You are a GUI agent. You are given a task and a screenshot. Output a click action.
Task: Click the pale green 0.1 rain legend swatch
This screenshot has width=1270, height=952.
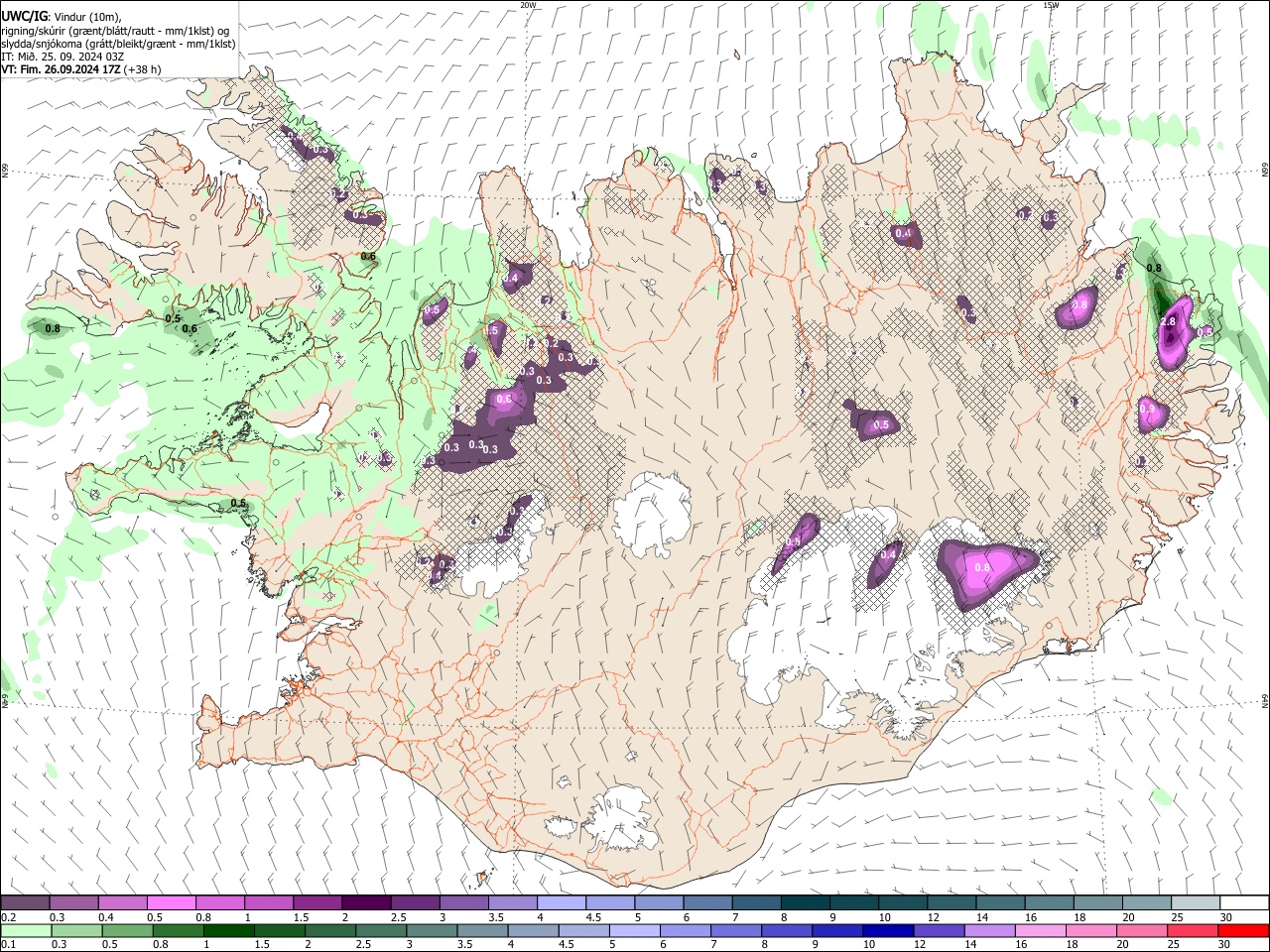pos(27,930)
